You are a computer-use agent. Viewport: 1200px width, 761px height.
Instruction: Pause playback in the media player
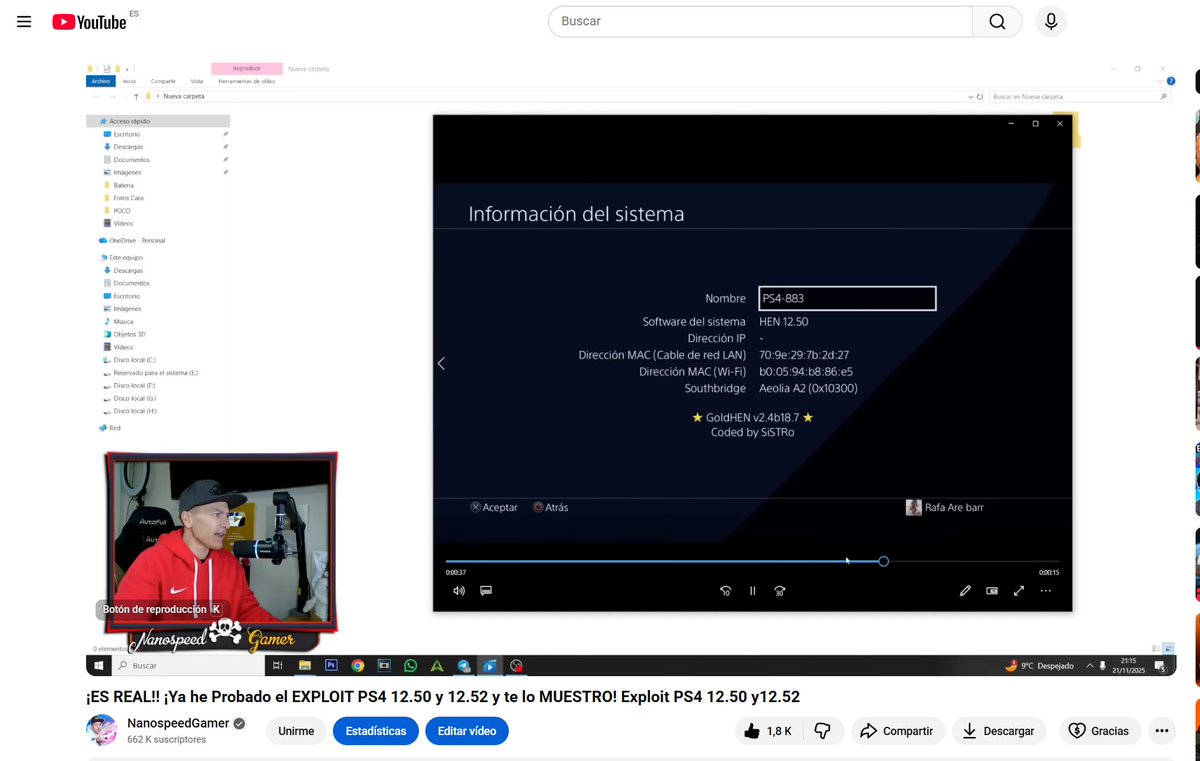[x=753, y=591]
